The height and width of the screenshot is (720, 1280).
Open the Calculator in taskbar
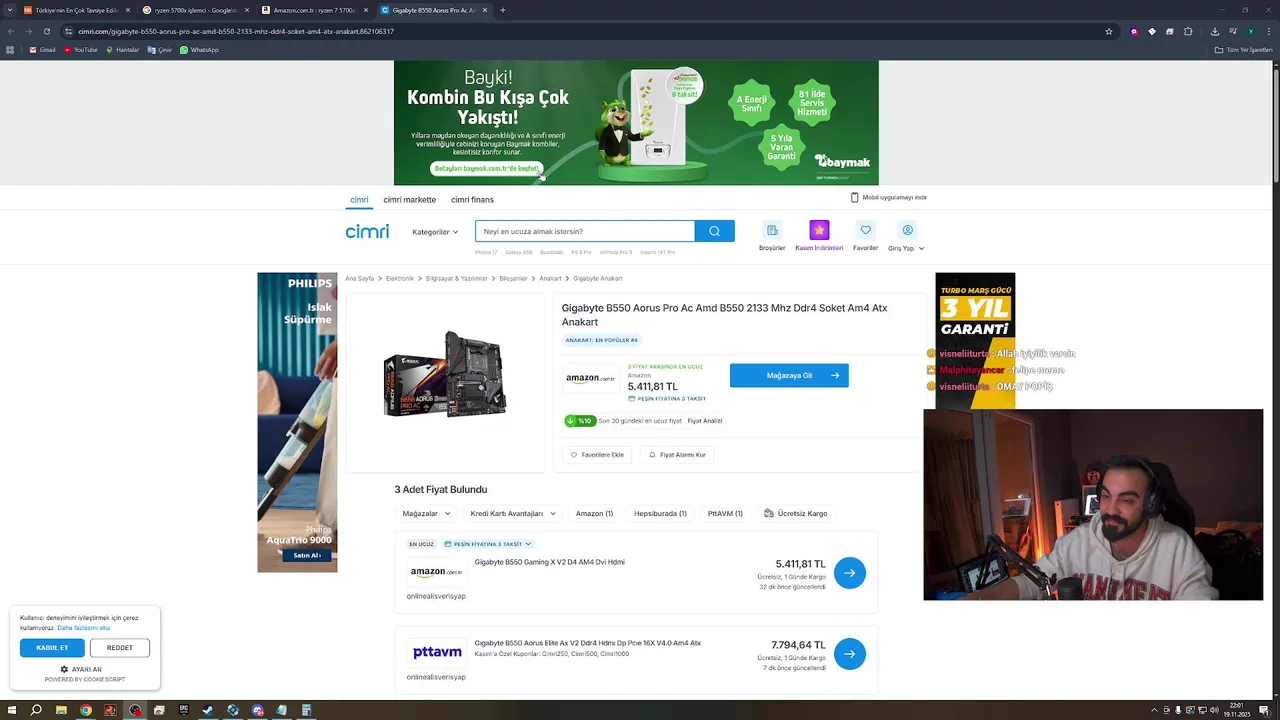pos(306,710)
